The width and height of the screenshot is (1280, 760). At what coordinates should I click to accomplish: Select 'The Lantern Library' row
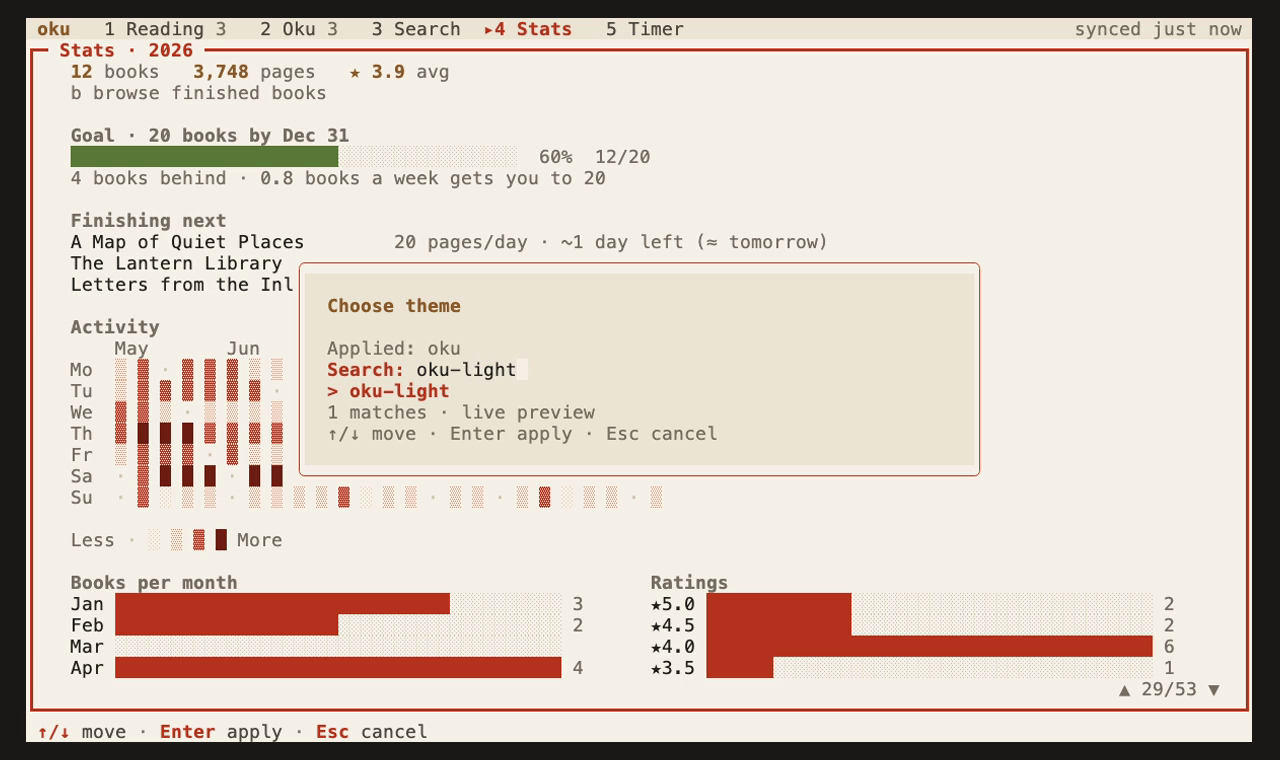176,263
